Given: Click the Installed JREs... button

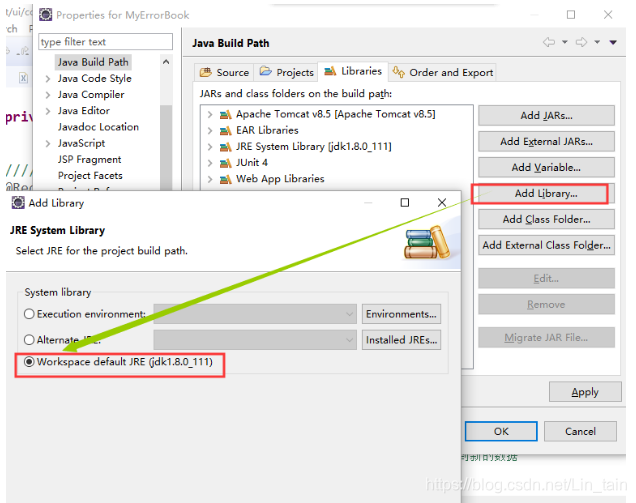Looking at the screenshot, I should (x=401, y=340).
